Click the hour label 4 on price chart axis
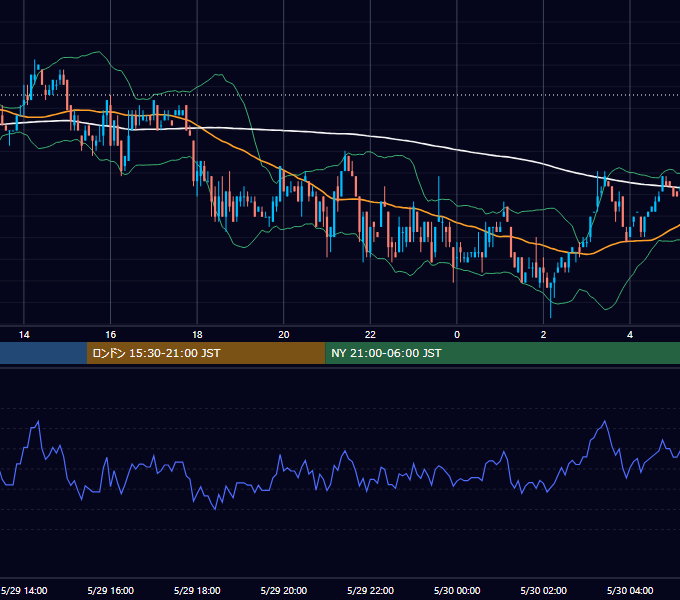The width and height of the screenshot is (680, 600). (x=630, y=335)
